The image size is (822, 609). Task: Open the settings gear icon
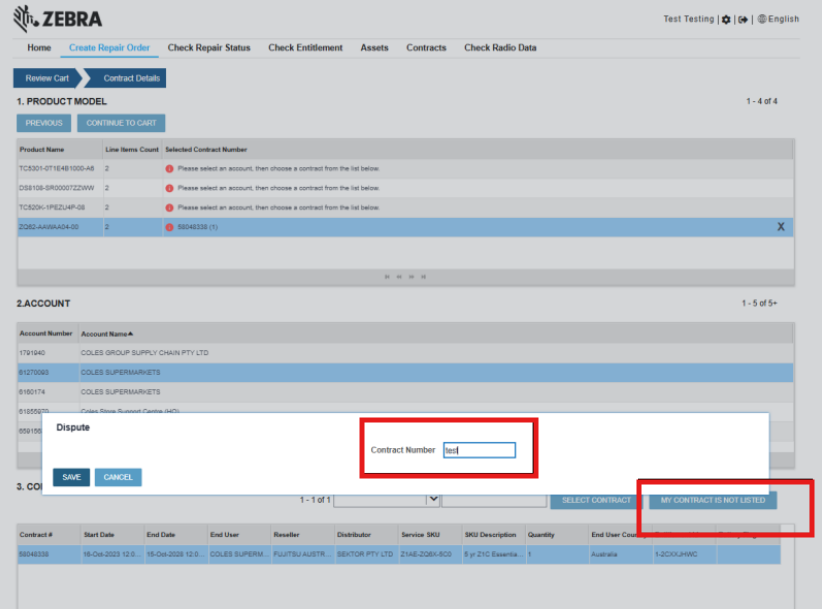[x=726, y=19]
